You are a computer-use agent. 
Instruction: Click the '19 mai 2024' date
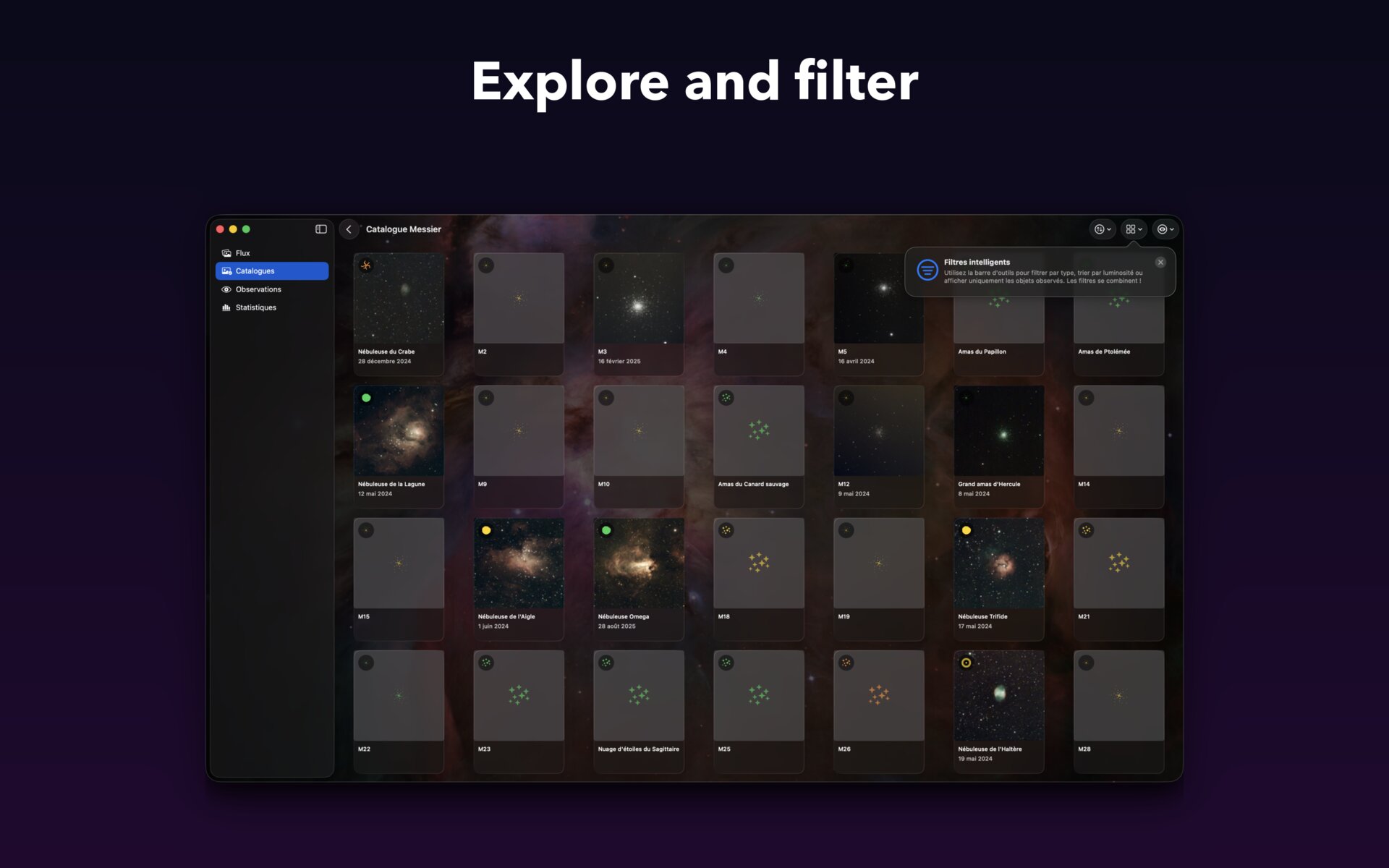point(975,759)
